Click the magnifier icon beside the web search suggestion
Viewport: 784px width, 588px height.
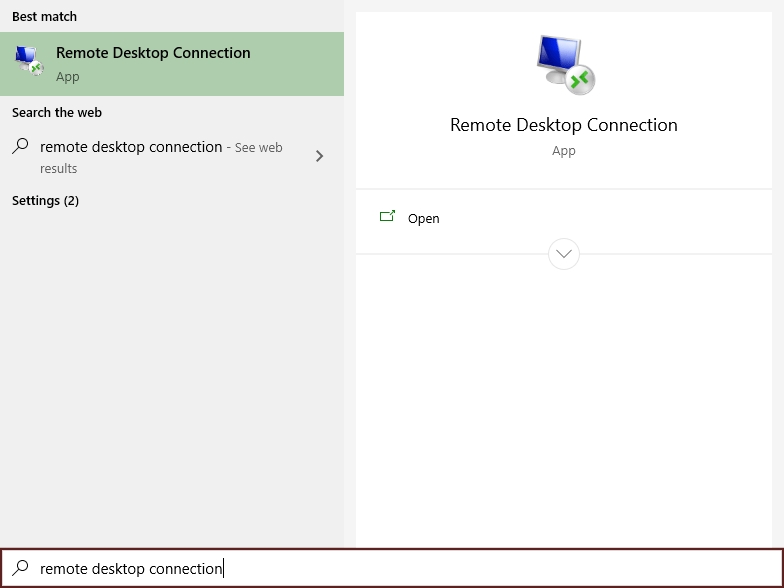(x=20, y=147)
